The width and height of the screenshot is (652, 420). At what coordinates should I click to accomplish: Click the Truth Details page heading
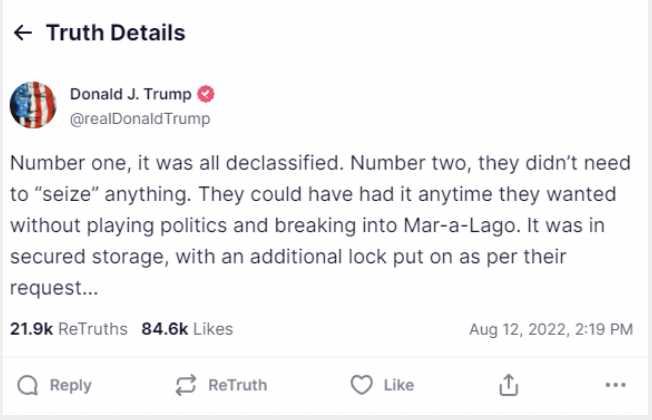click(x=115, y=33)
